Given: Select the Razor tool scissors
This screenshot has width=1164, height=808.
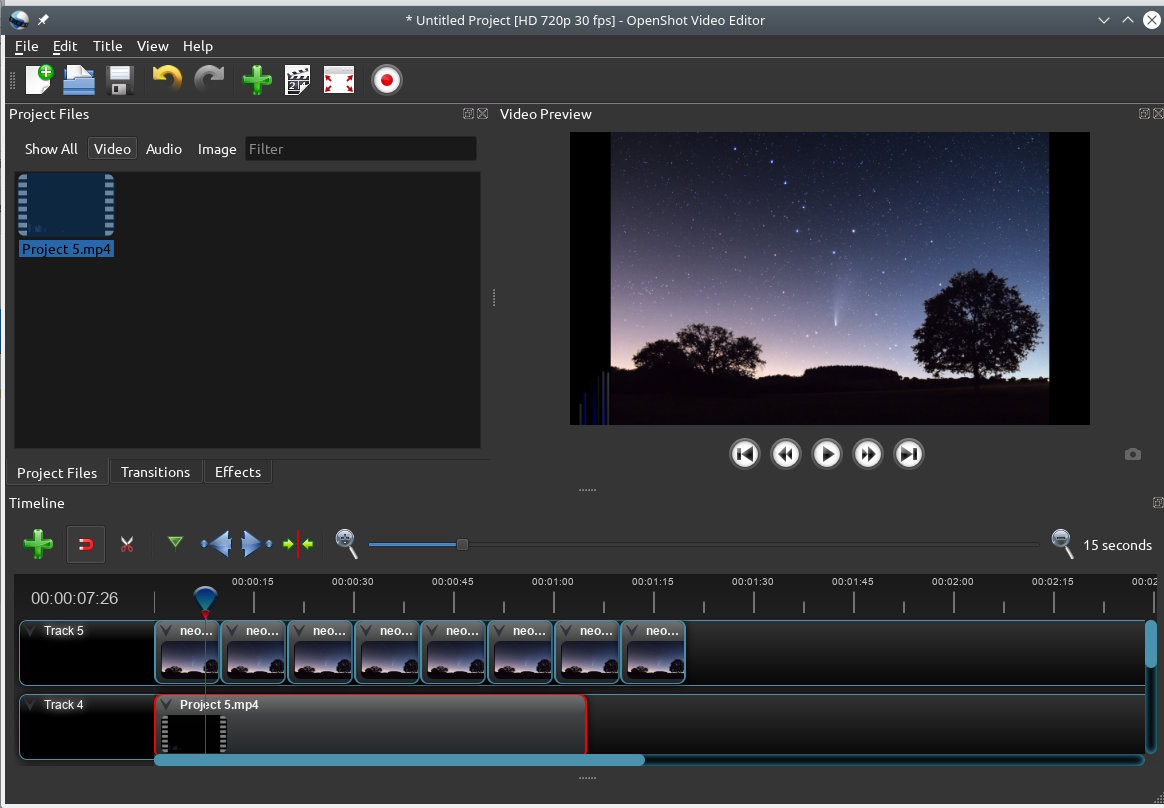Looking at the screenshot, I should point(127,544).
